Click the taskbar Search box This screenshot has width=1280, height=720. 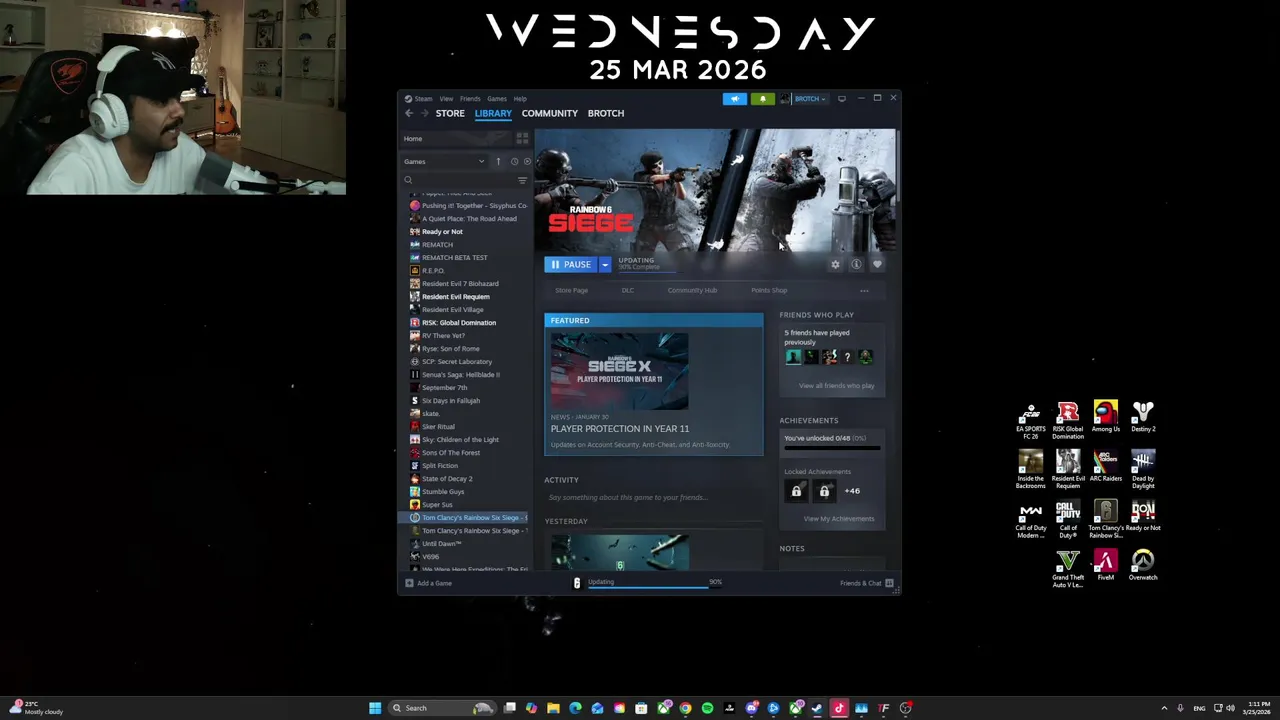(443, 708)
